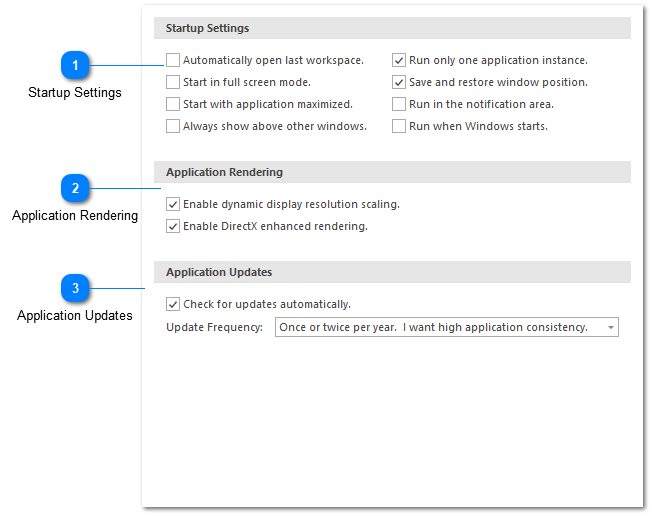The height and width of the screenshot is (516, 652).
Task: Enable Run when Windows starts
Action: click(399, 126)
